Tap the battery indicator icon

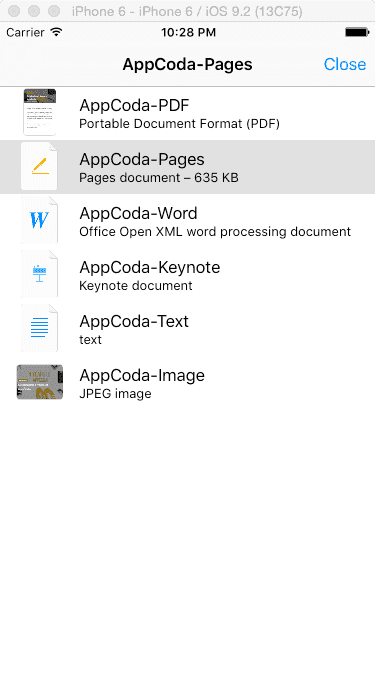coord(357,32)
